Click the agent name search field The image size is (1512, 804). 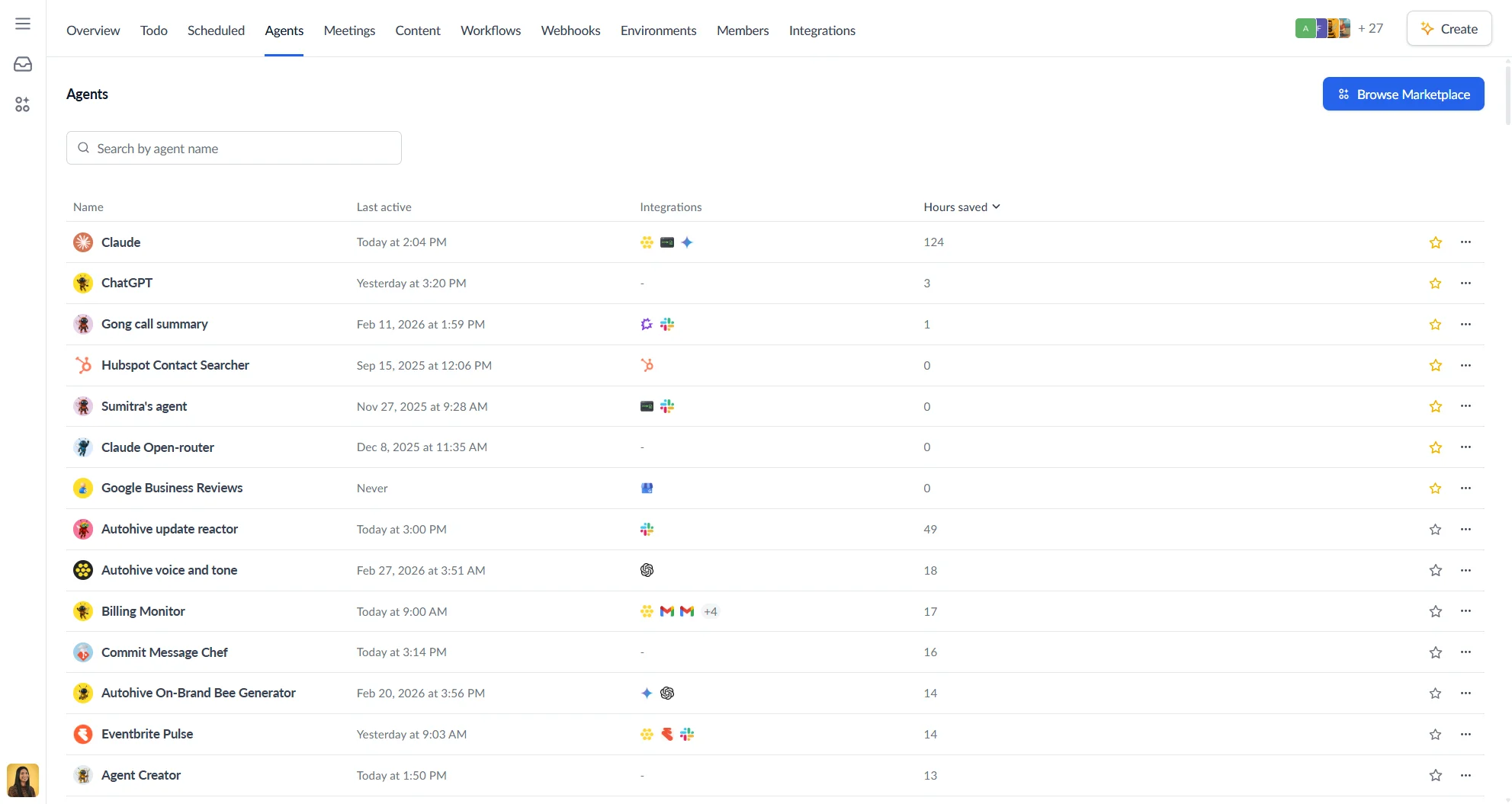tap(233, 148)
